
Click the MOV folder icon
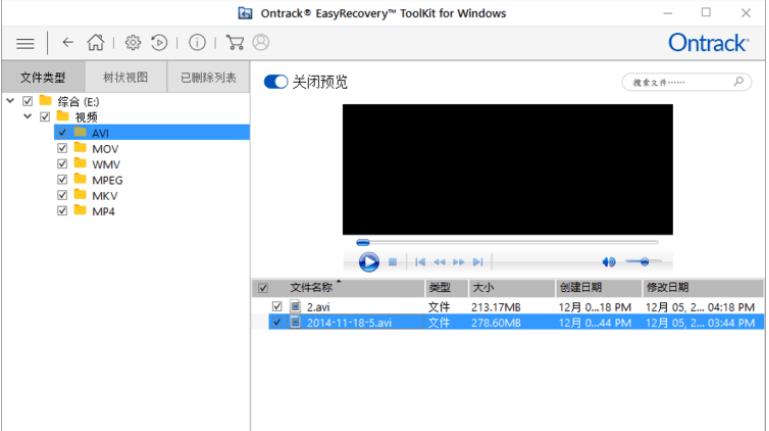(x=80, y=148)
